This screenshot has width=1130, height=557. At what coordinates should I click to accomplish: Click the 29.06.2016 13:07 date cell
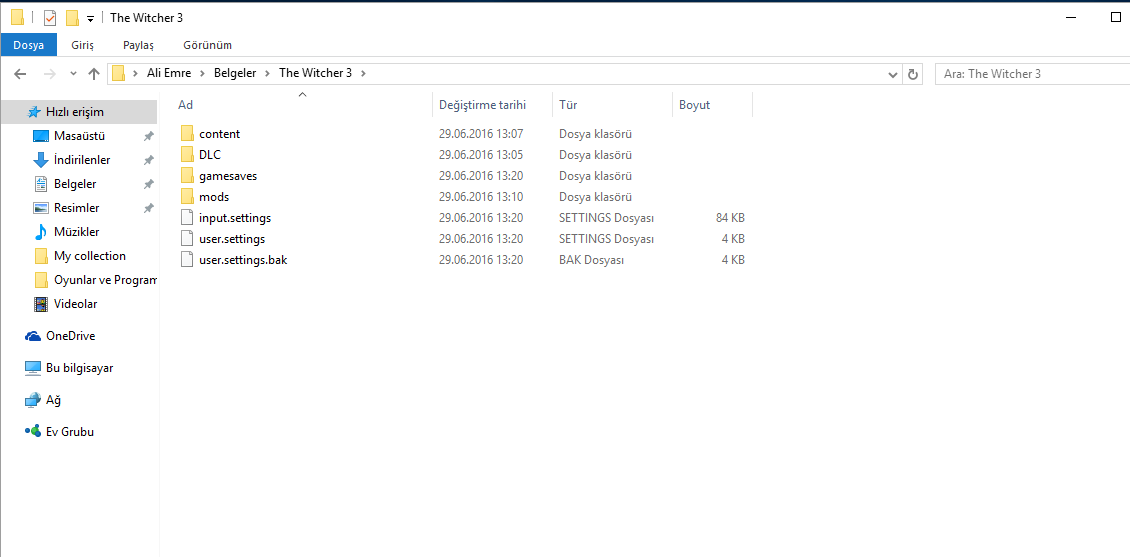pyautogui.click(x=481, y=134)
